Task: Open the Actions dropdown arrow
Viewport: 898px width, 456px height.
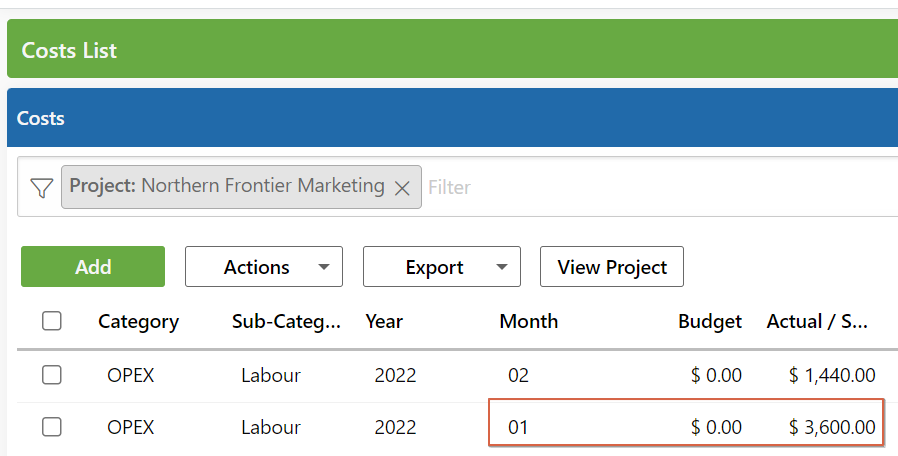Action: (x=324, y=267)
